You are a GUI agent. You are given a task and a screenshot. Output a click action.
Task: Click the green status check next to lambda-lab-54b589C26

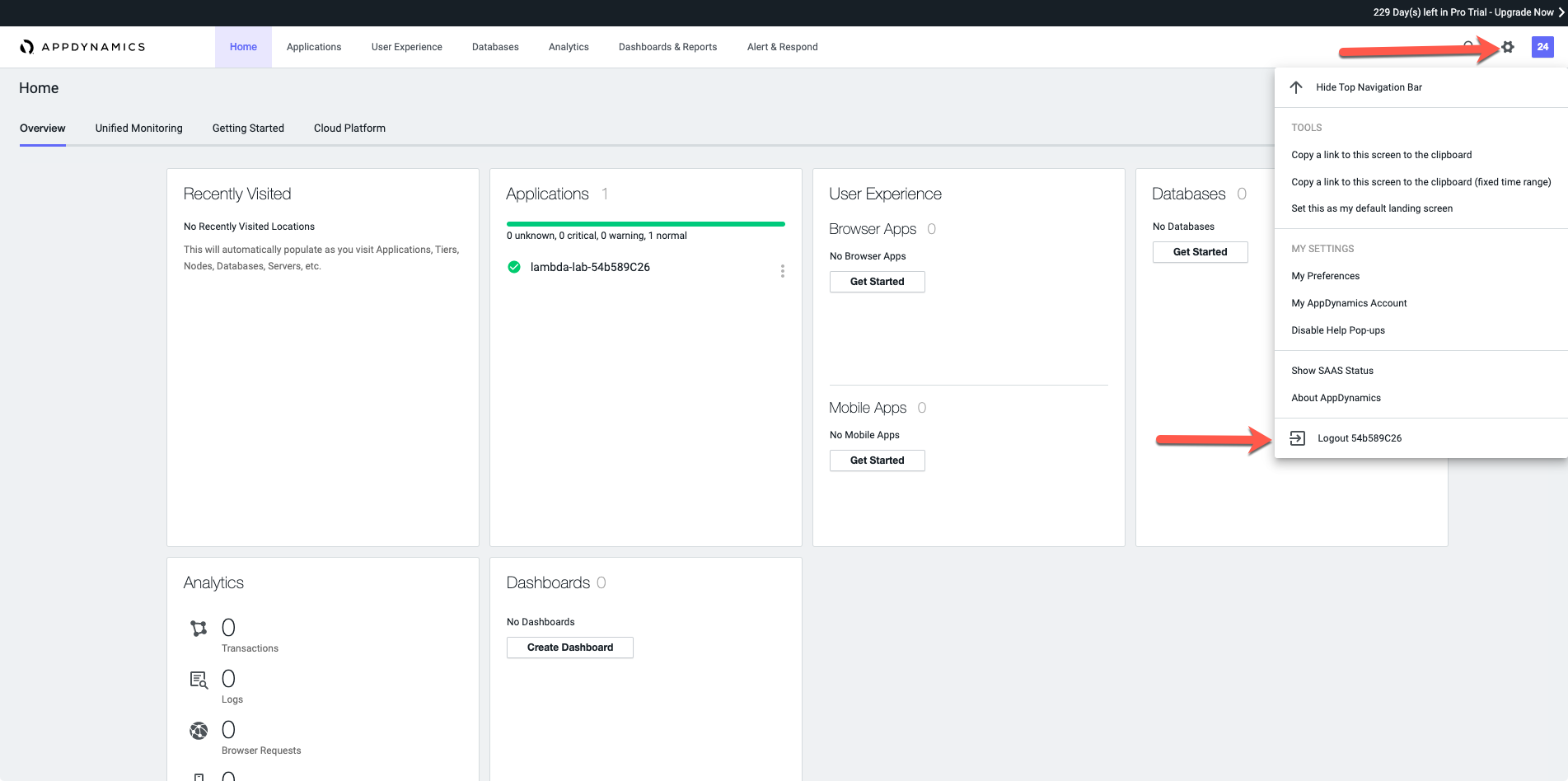(514, 267)
